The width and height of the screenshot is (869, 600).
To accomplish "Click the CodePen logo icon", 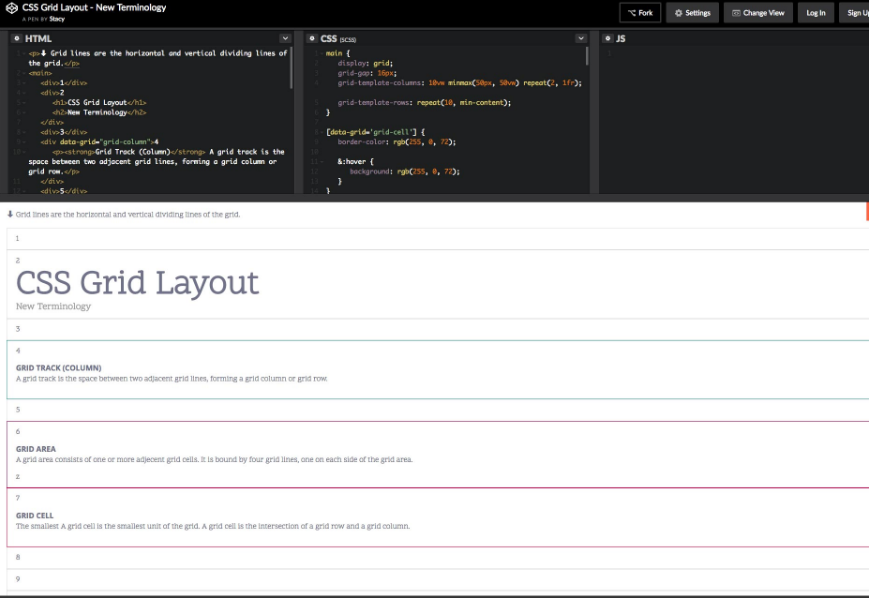I will tap(12, 8).
